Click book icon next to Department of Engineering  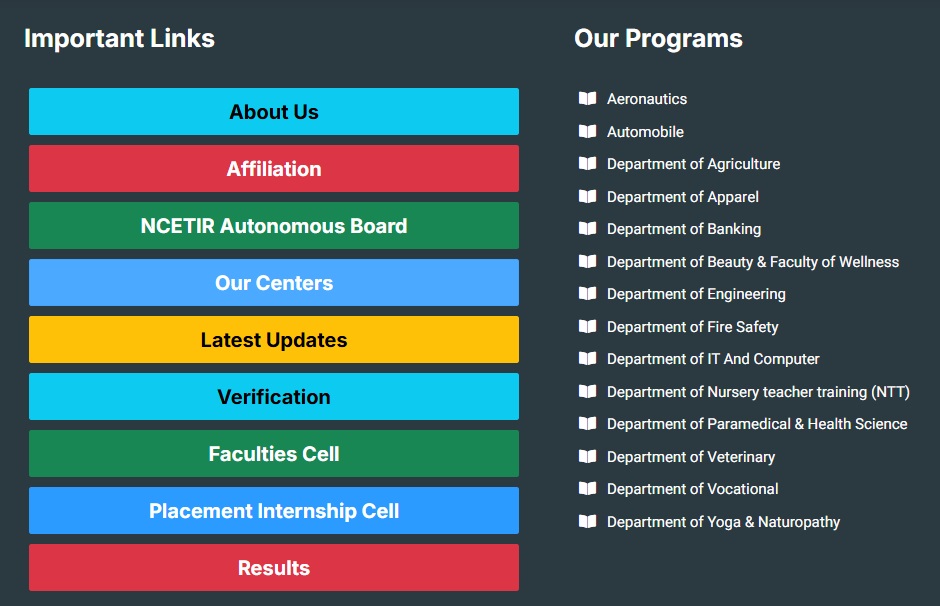[588, 294]
